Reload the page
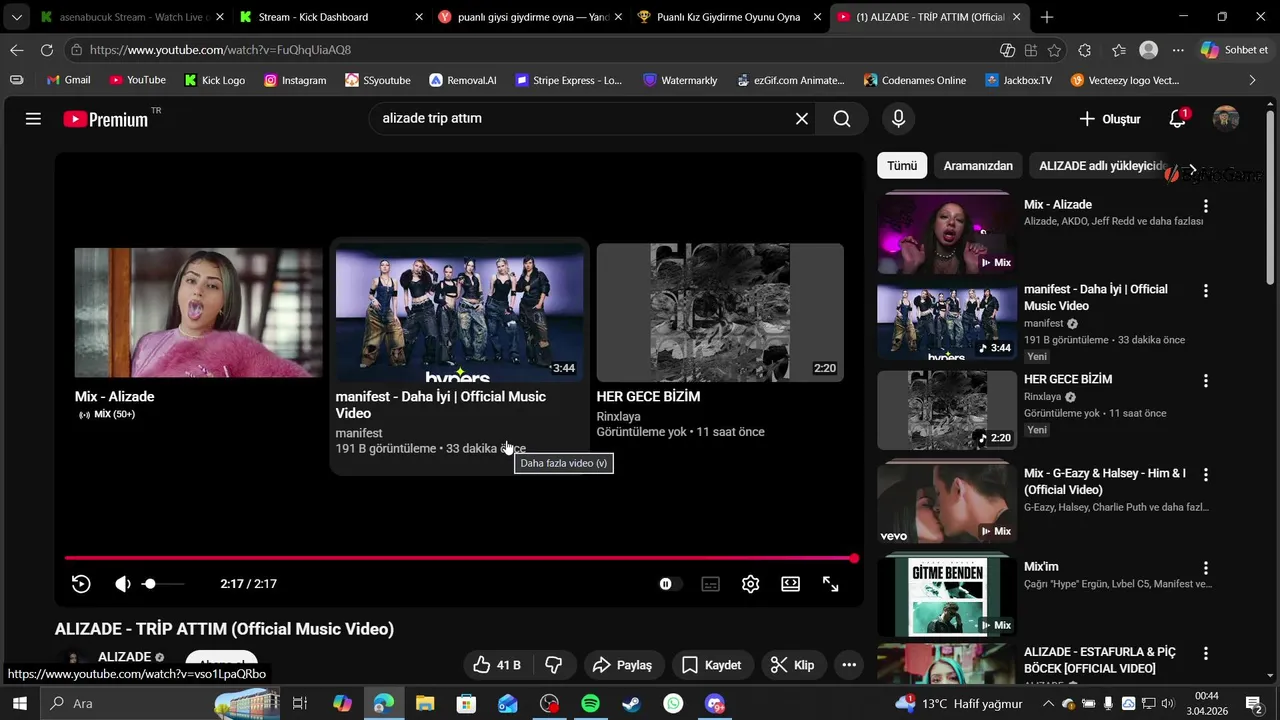1280x720 pixels. pyautogui.click(x=47, y=50)
